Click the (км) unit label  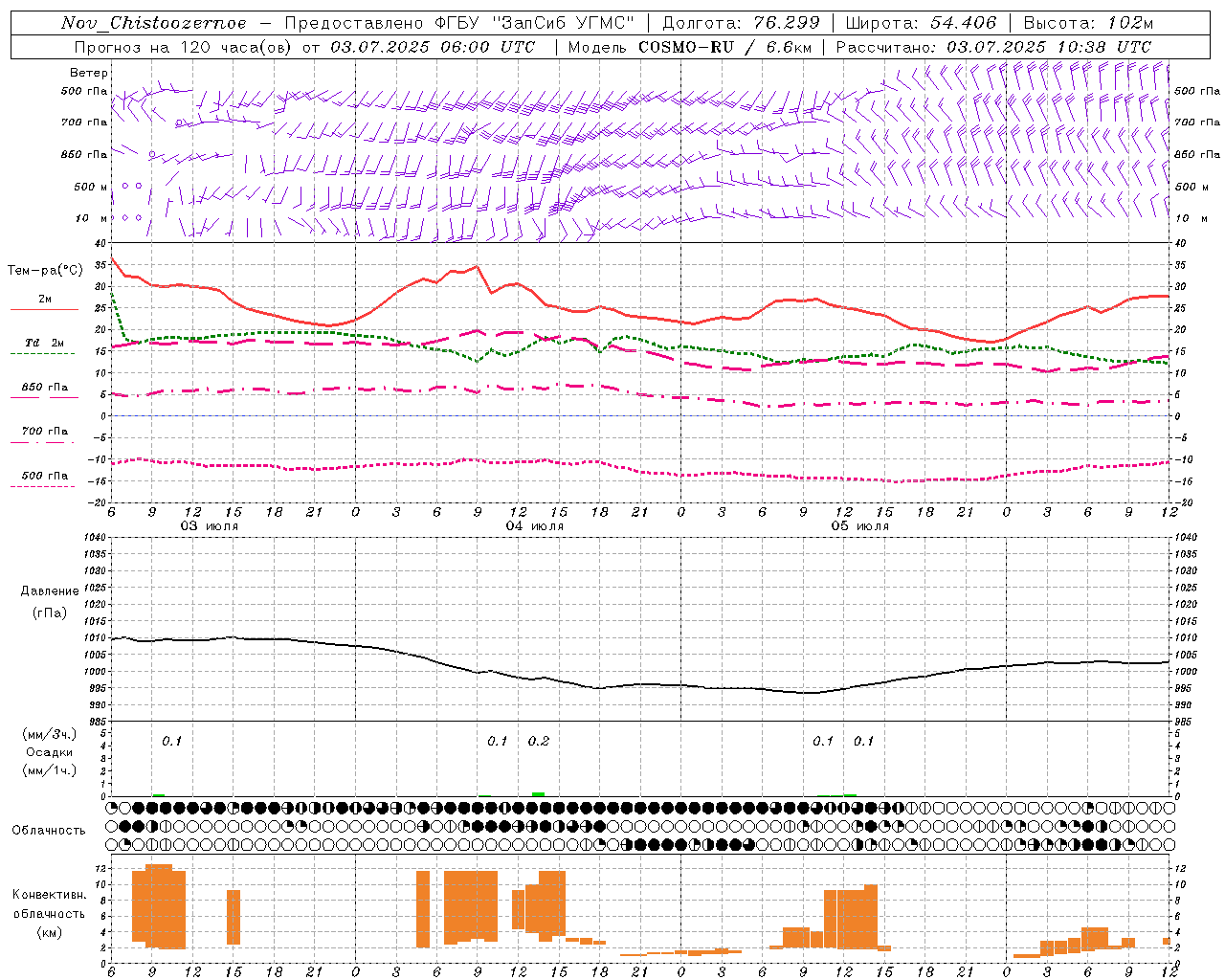tap(50, 932)
